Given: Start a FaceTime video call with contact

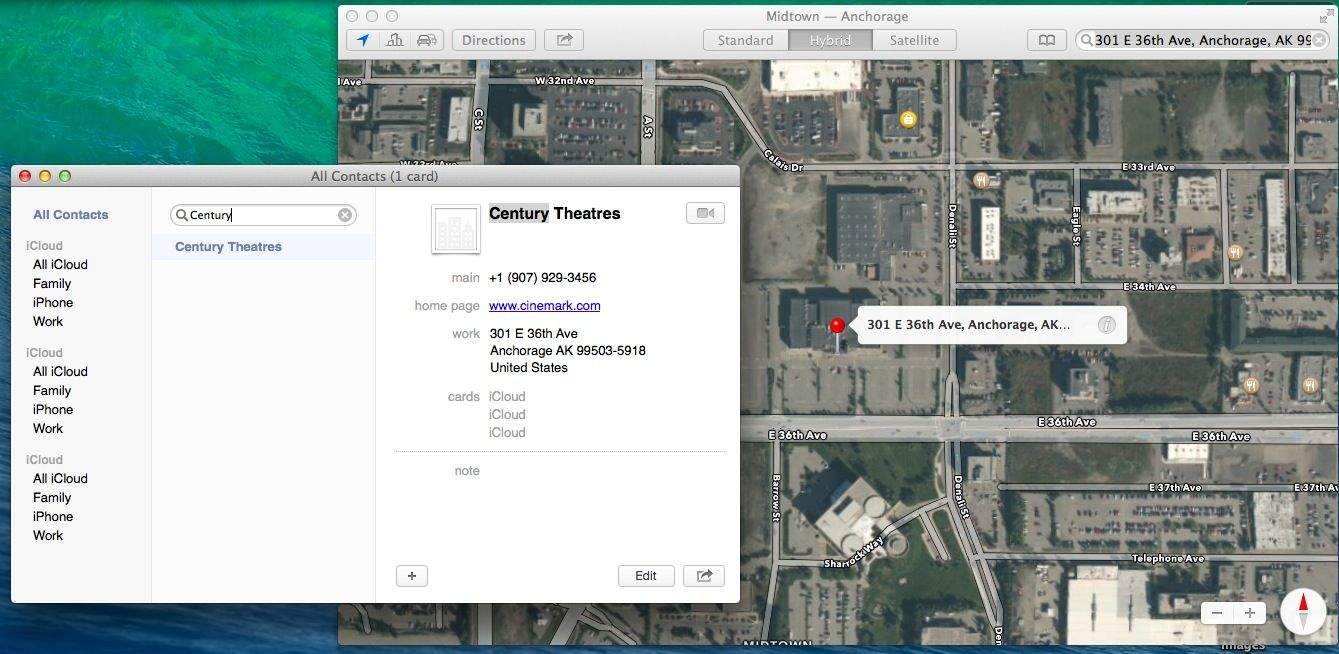Looking at the screenshot, I should point(705,213).
